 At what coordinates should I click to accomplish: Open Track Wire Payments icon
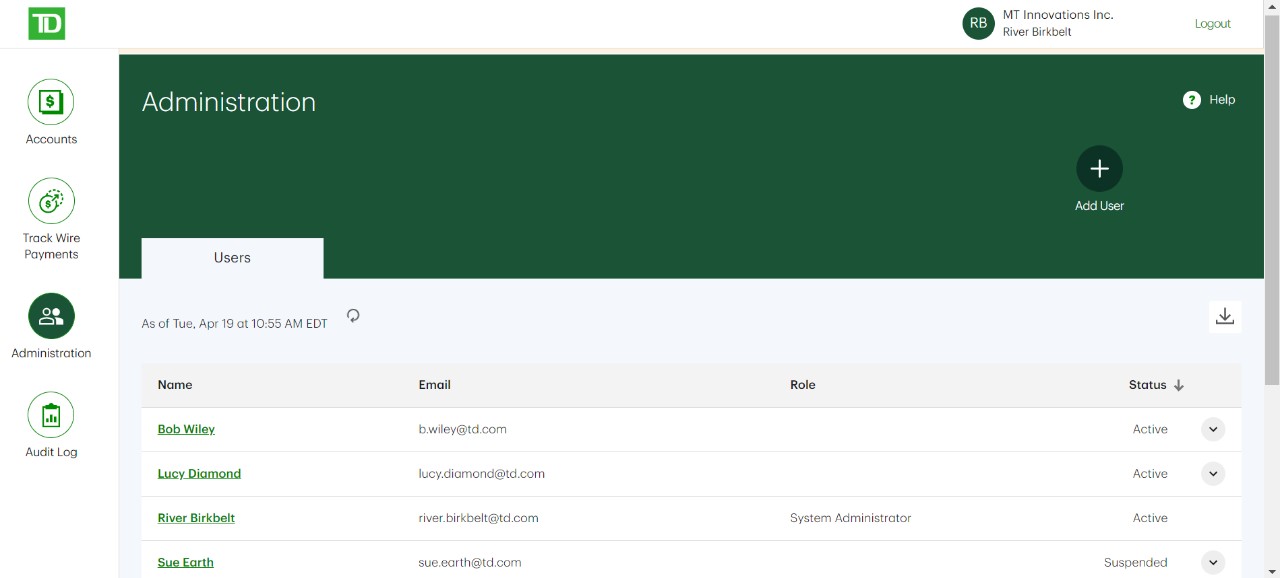(51, 201)
